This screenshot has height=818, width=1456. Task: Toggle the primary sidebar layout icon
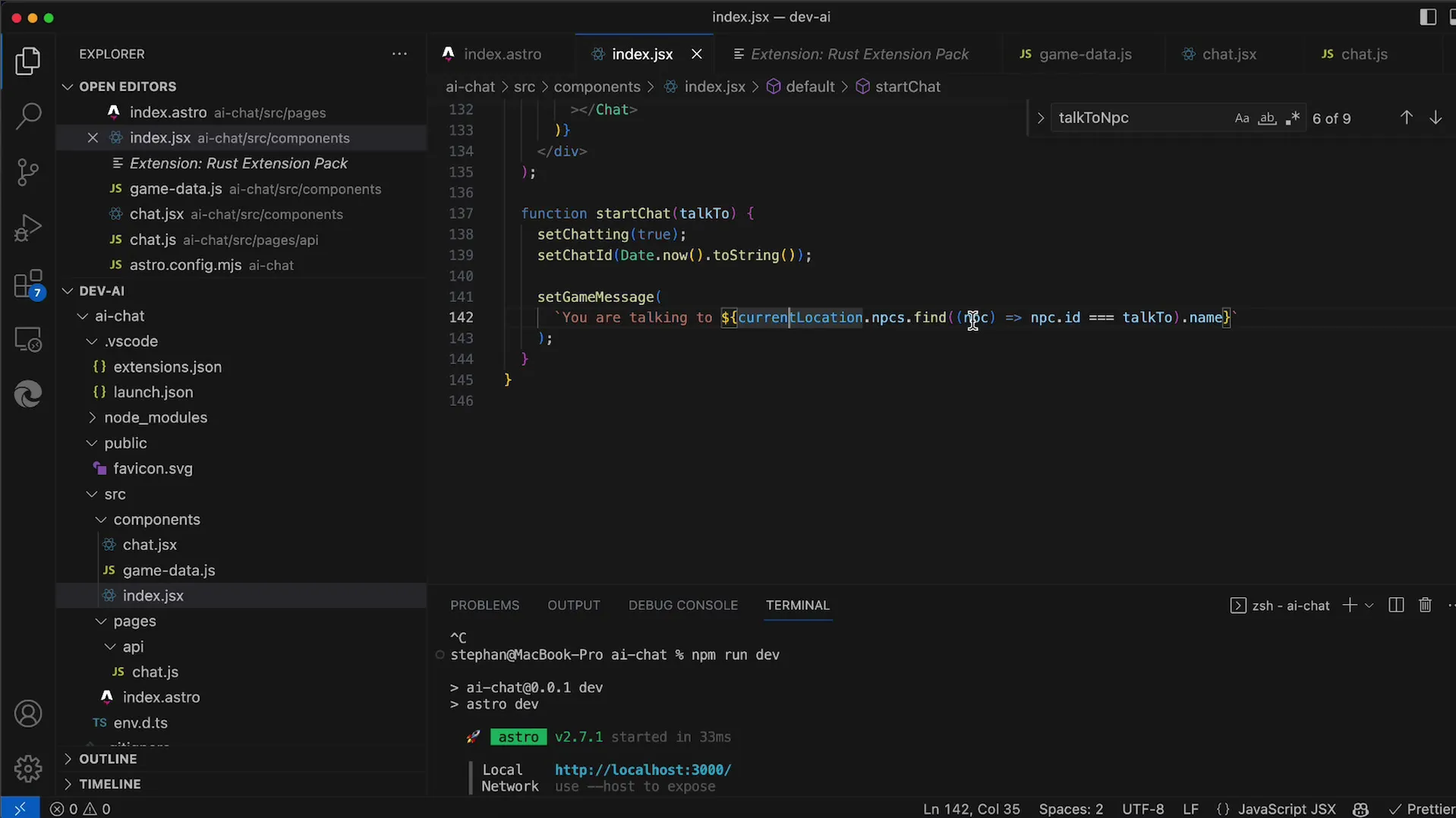coord(1427,17)
